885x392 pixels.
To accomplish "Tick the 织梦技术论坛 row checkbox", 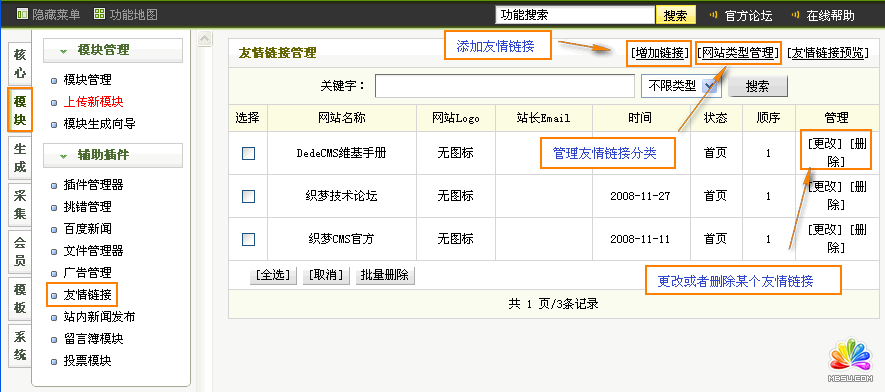I will [248, 196].
